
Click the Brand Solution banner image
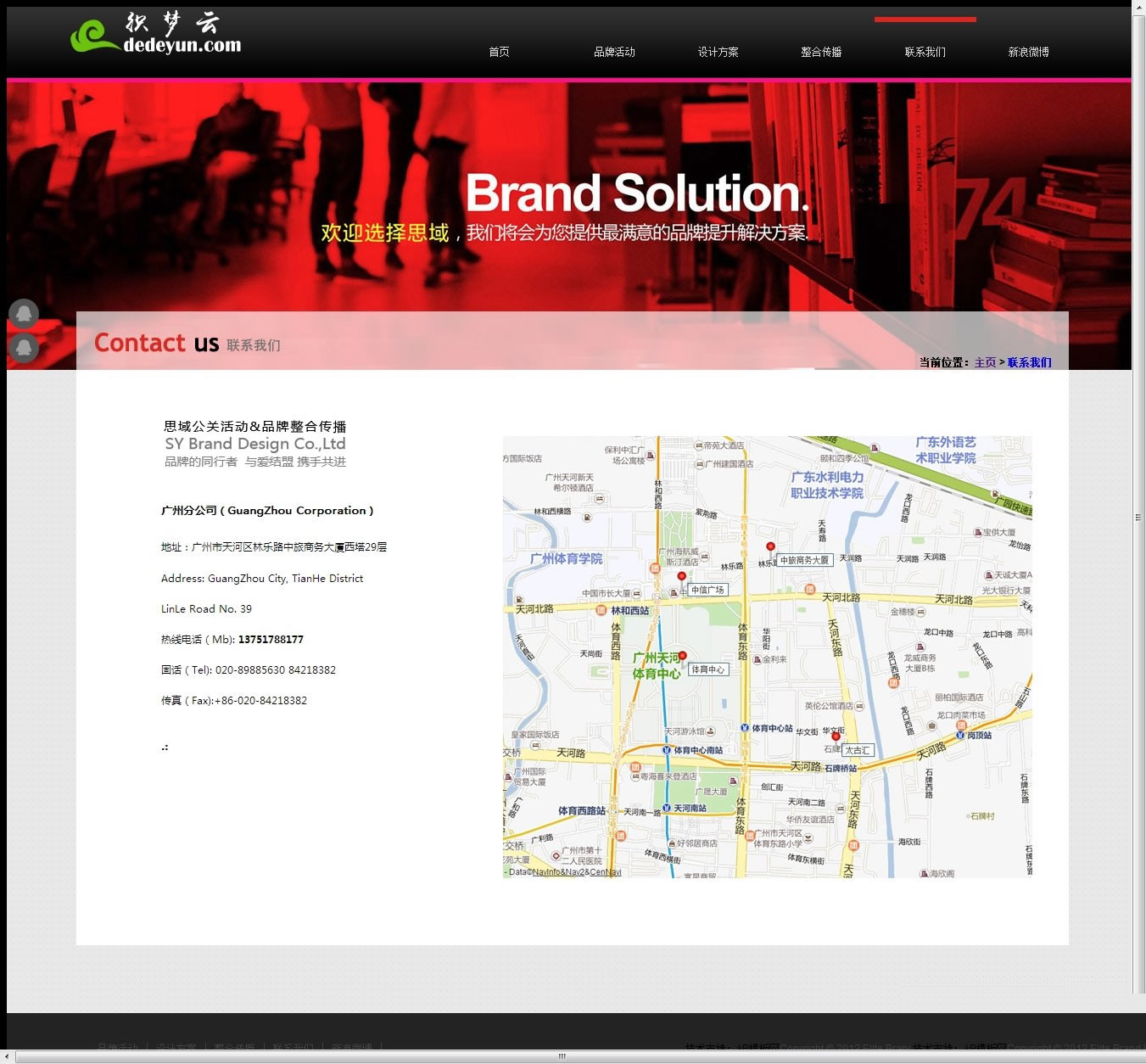(x=569, y=225)
